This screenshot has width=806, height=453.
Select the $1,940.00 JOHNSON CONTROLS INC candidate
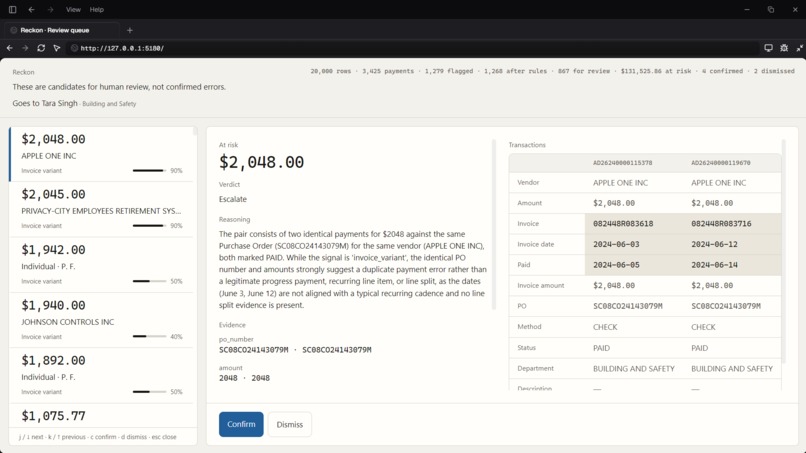101,320
